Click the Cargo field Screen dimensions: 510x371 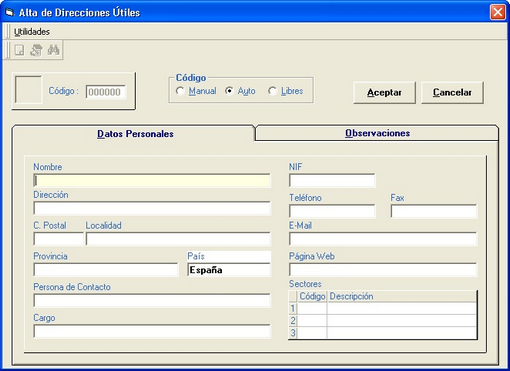(152, 331)
